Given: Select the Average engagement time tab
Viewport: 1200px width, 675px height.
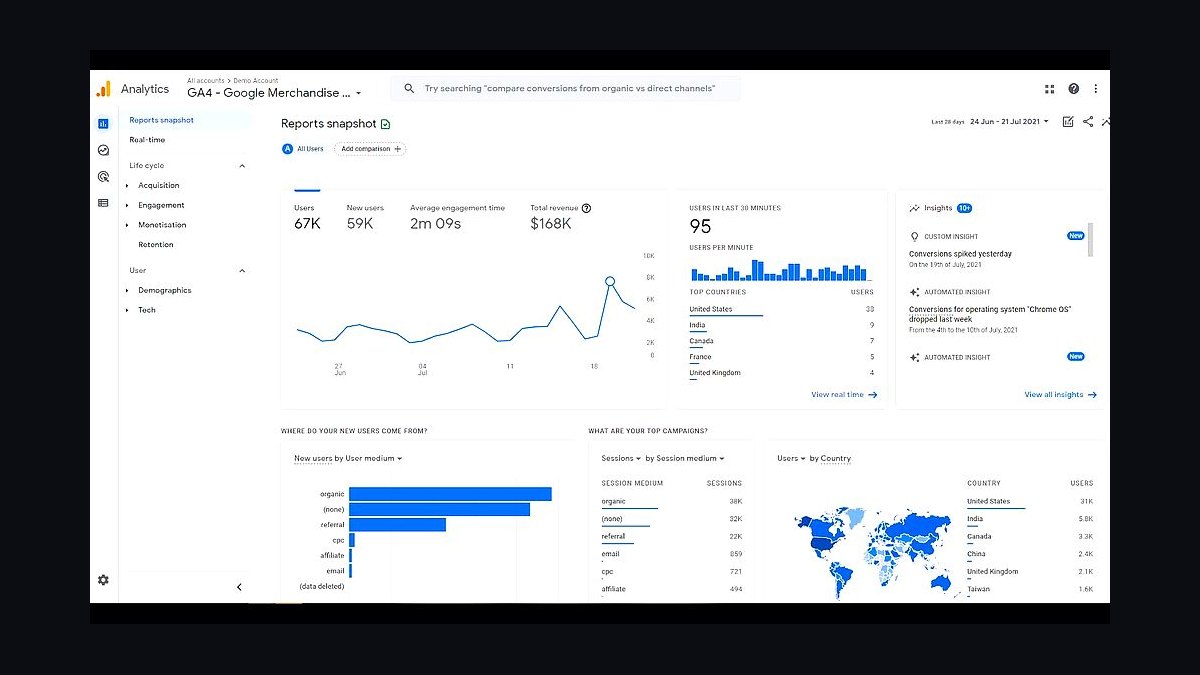Looking at the screenshot, I should pyautogui.click(x=457, y=217).
